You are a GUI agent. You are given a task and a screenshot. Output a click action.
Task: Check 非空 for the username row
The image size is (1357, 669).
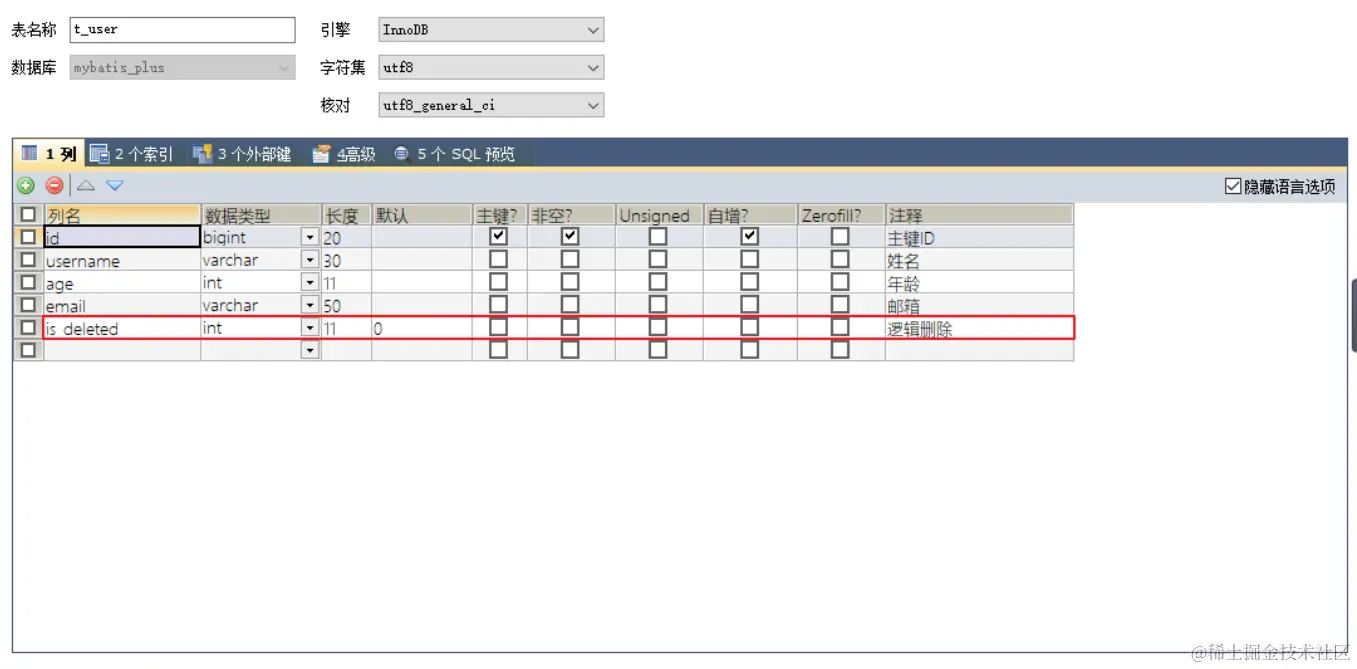(570, 259)
